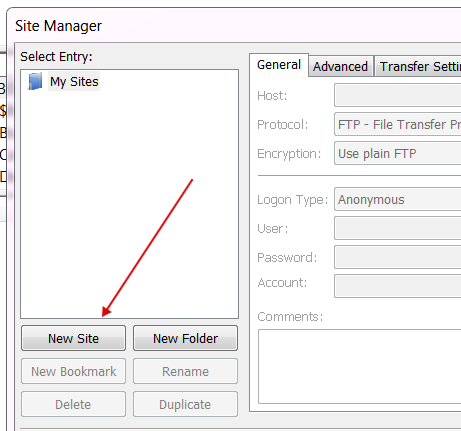Switch to the General tab
This screenshot has width=461, height=431.
point(279,65)
